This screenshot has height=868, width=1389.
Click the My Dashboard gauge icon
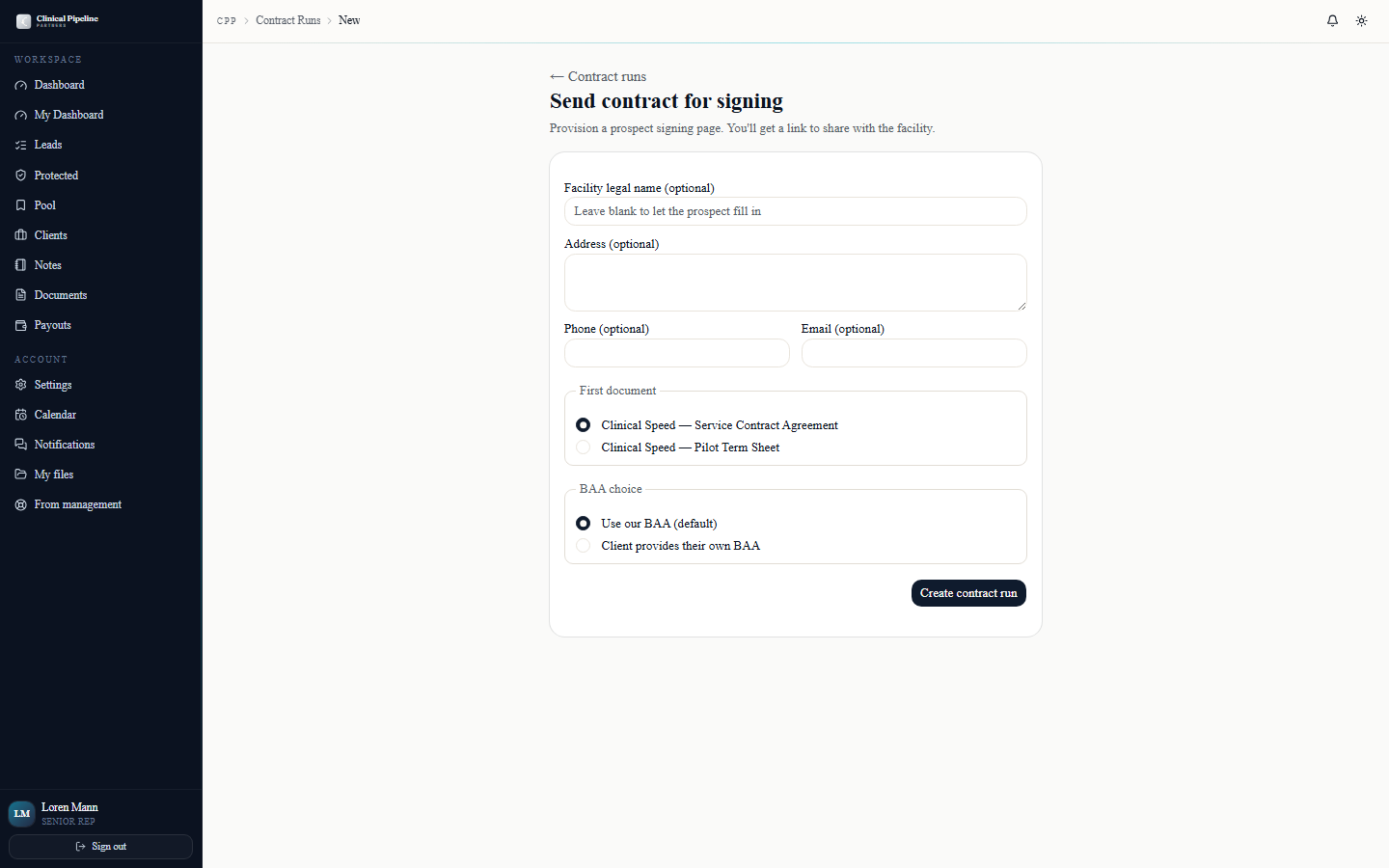[x=21, y=115]
